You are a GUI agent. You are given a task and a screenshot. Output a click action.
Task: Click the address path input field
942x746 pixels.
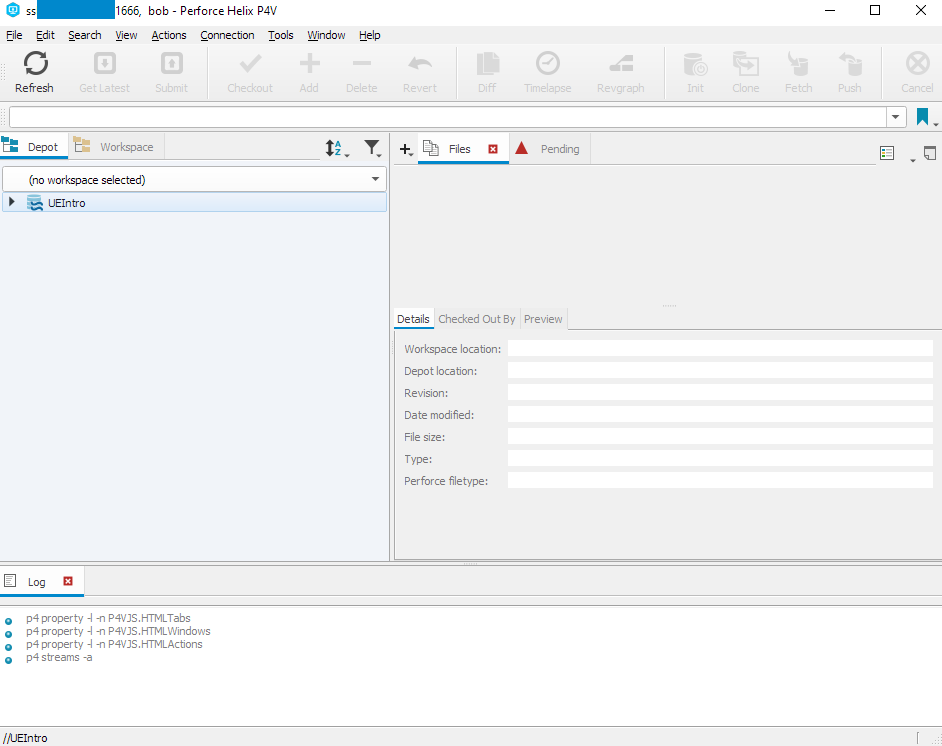point(448,117)
